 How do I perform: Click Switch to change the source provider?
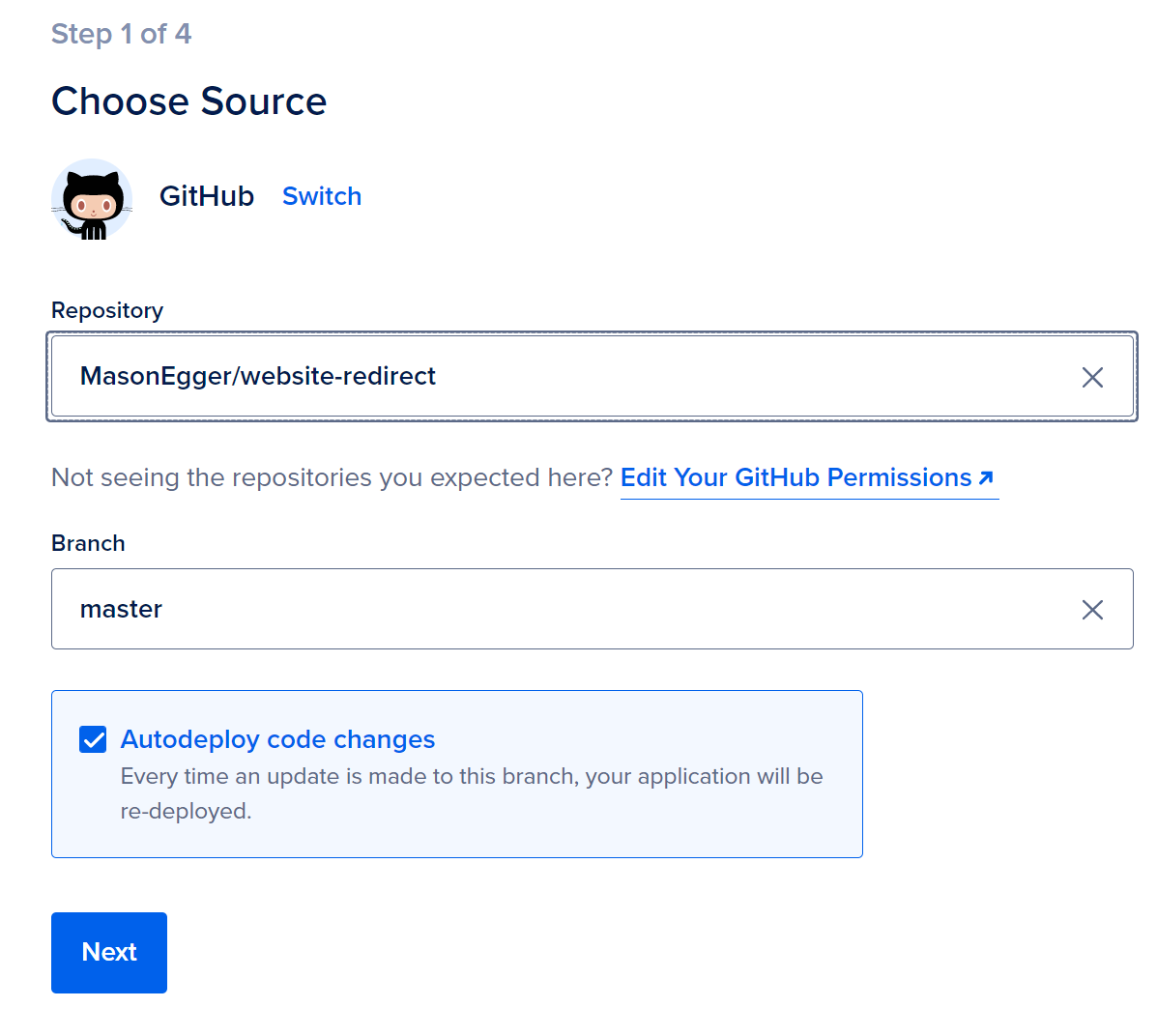[x=322, y=196]
